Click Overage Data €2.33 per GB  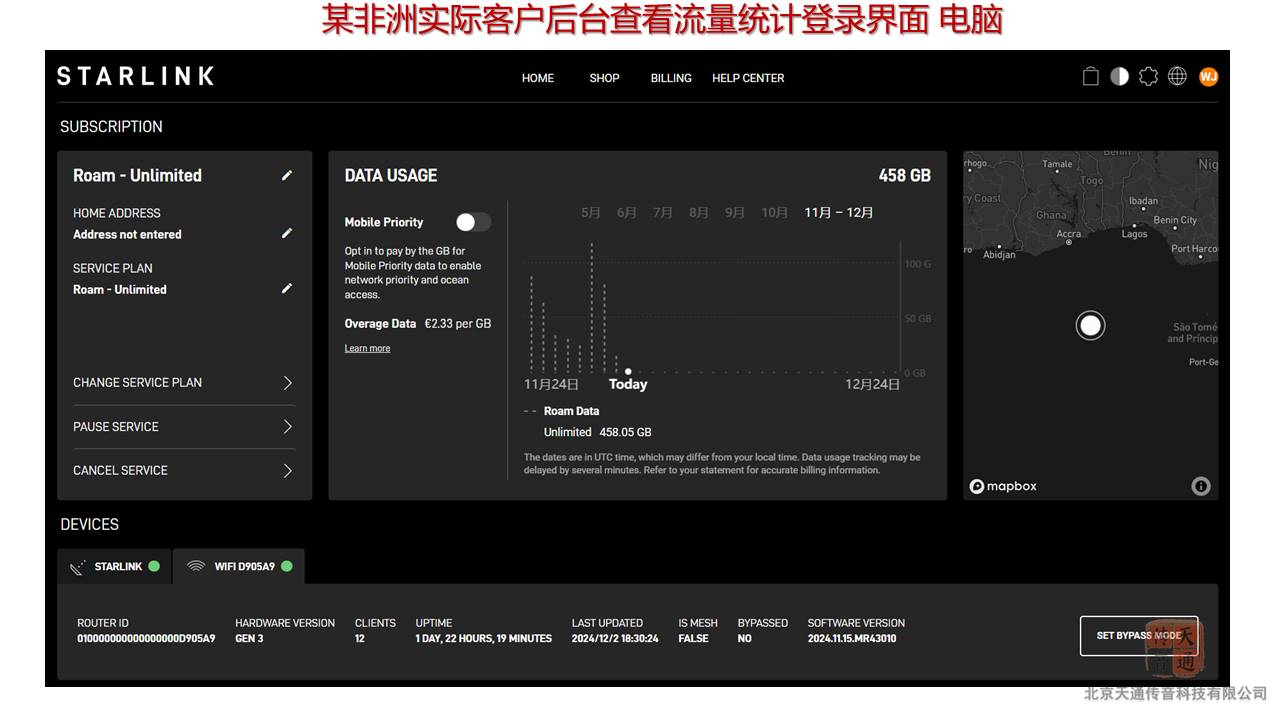tap(418, 324)
